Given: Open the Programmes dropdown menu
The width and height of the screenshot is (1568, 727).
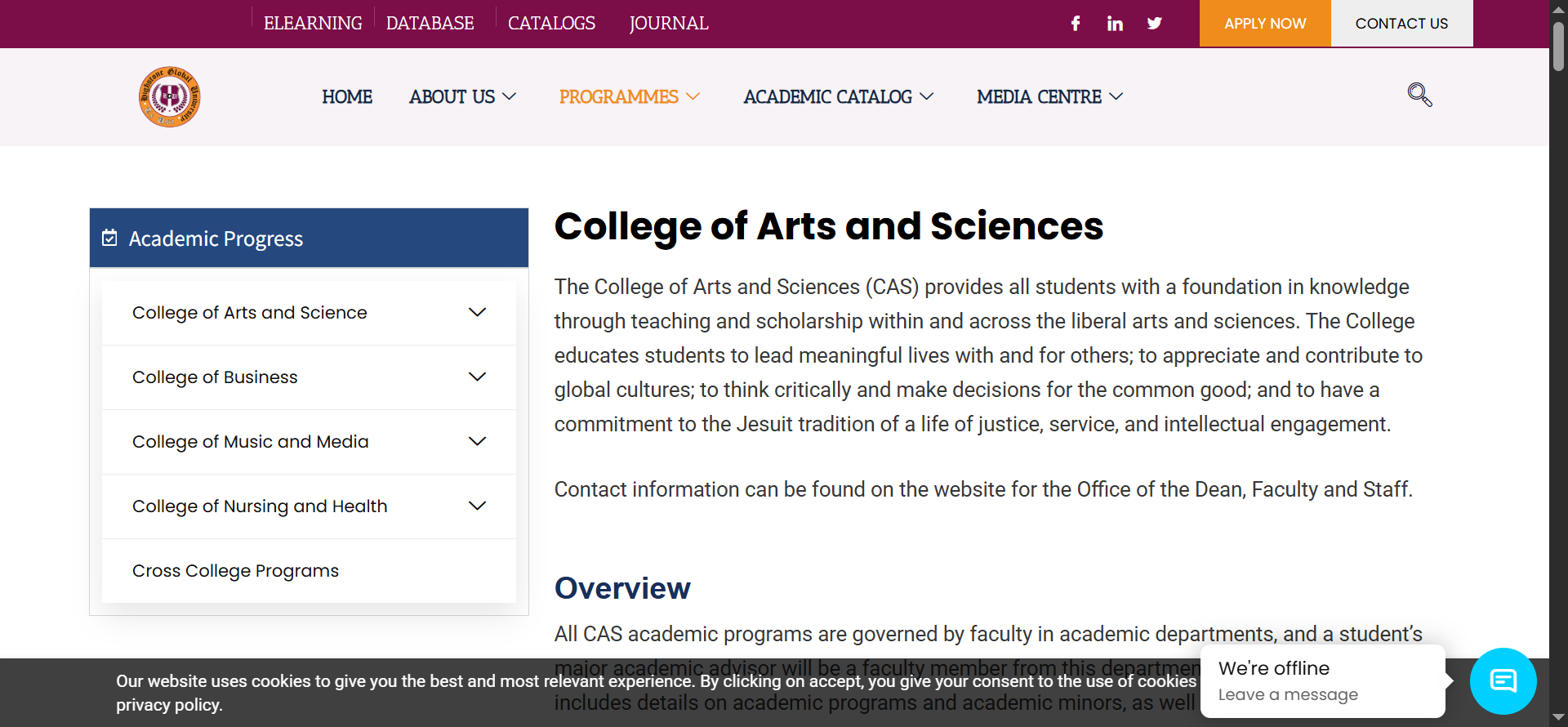Looking at the screenshot, I should point(629,97).
